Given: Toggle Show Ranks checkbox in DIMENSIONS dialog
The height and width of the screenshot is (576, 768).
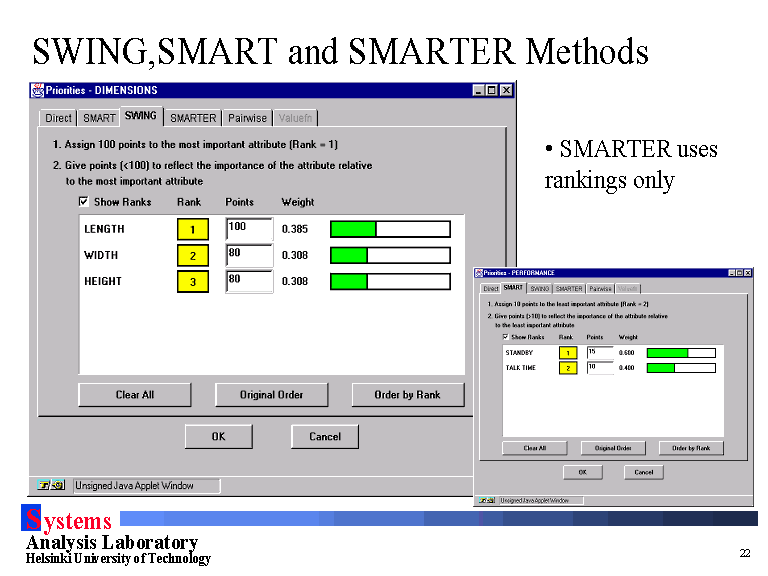Looking at the screenshot, I should tap(84, 202).
